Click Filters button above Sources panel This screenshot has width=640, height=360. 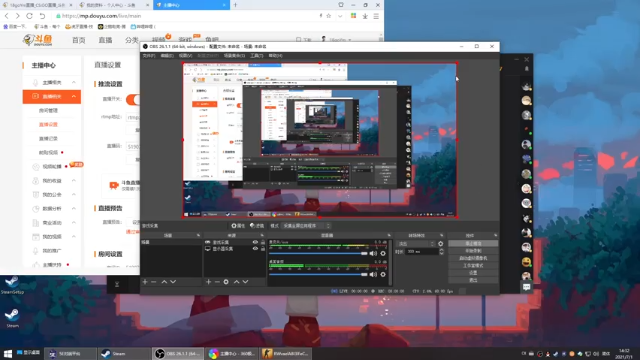(x=257, y=226)
